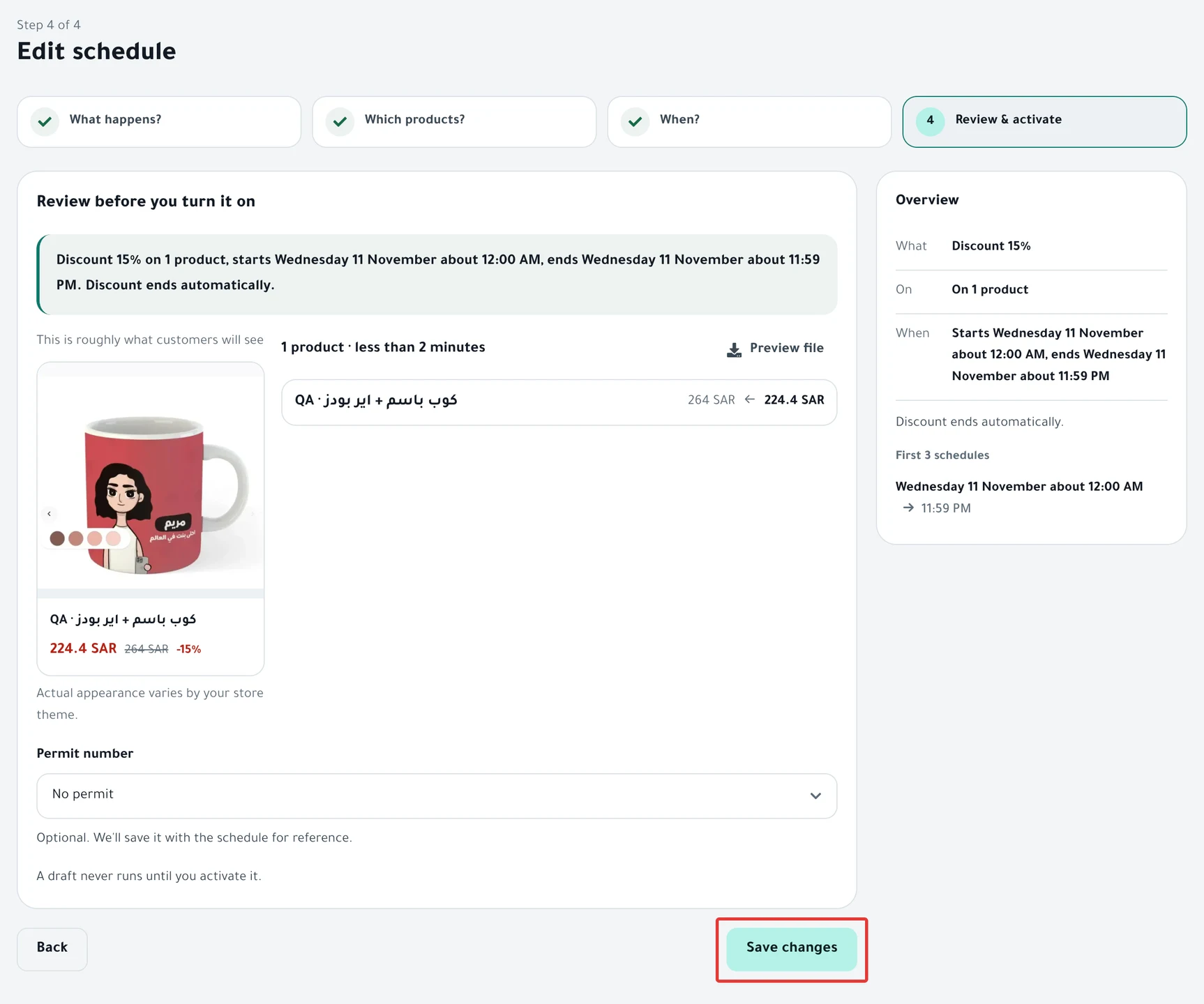This screenshot has width=1204, height=1004.
Task: Click the red mug product thumbnail
Action: tap(151, 480)
